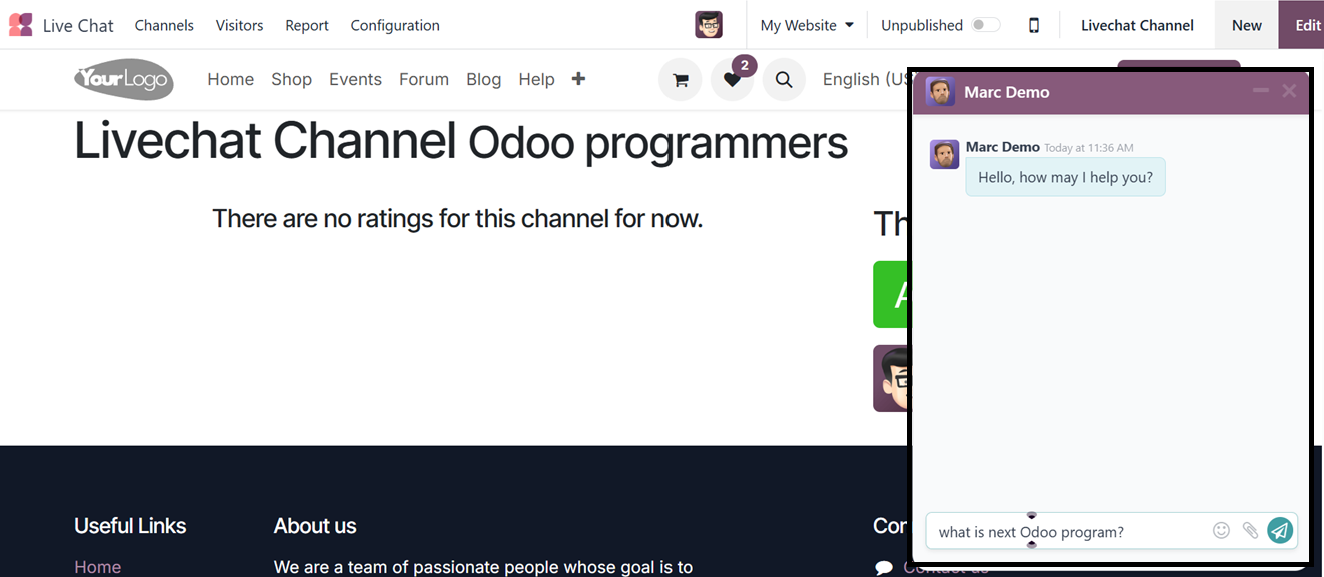
Task: Click the Useful Links footer heading
Action: (130, 526)
